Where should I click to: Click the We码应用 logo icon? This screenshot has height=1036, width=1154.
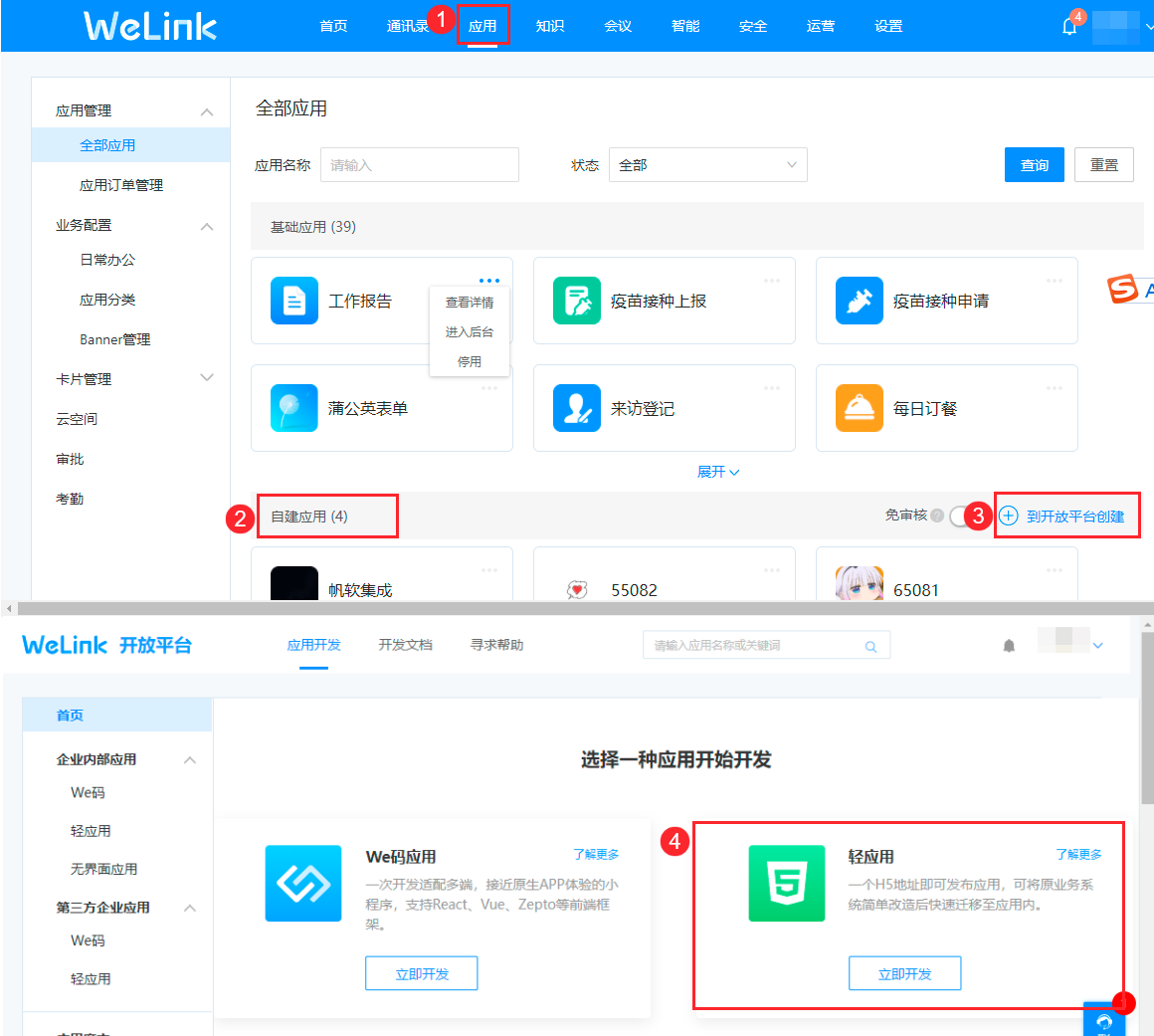coord(303,883)
